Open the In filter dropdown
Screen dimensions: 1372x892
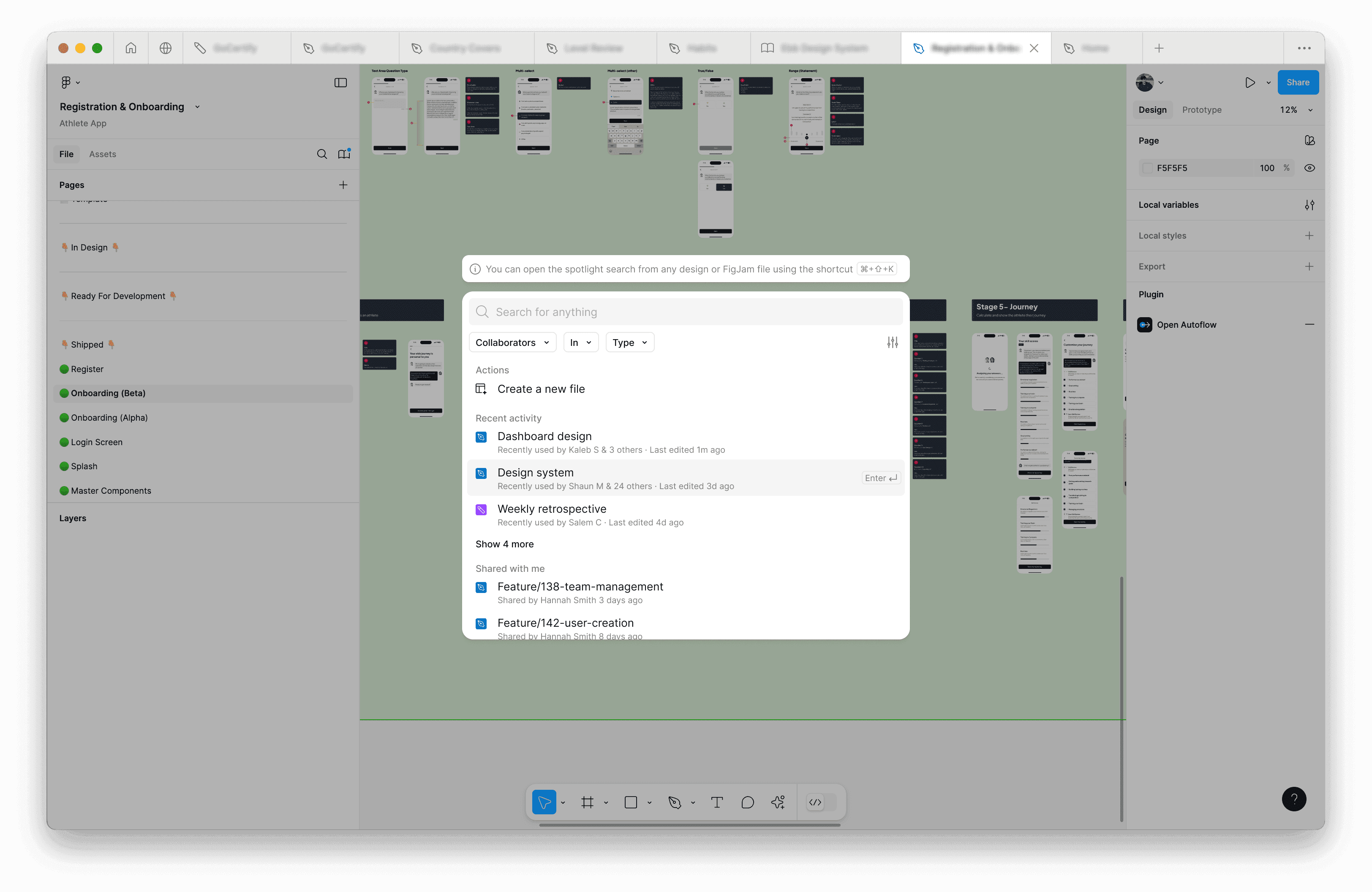point(580,342)
